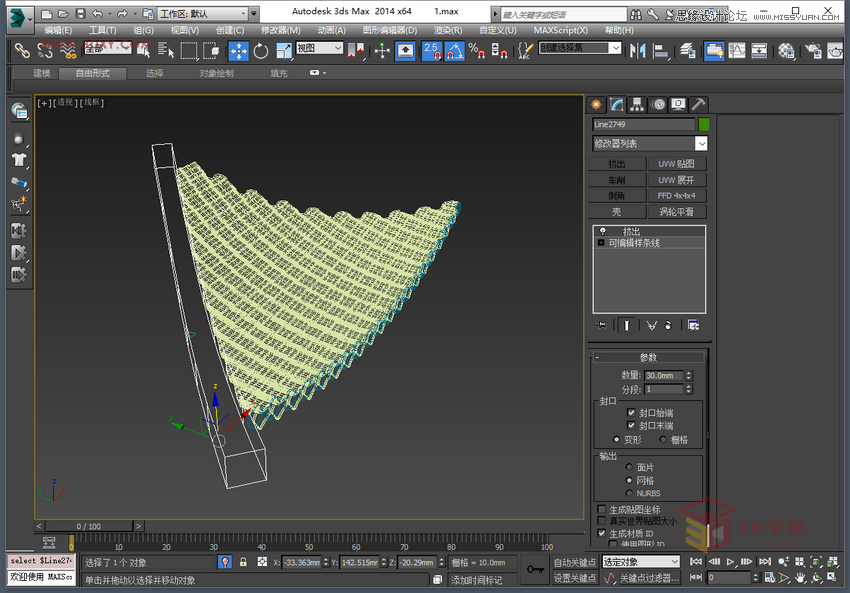Image resolution: width=850 pixels, height=593 pixels.
Task: Toggle the lightbulb visibility of 挤出 modifier
Action: point(603,229)
